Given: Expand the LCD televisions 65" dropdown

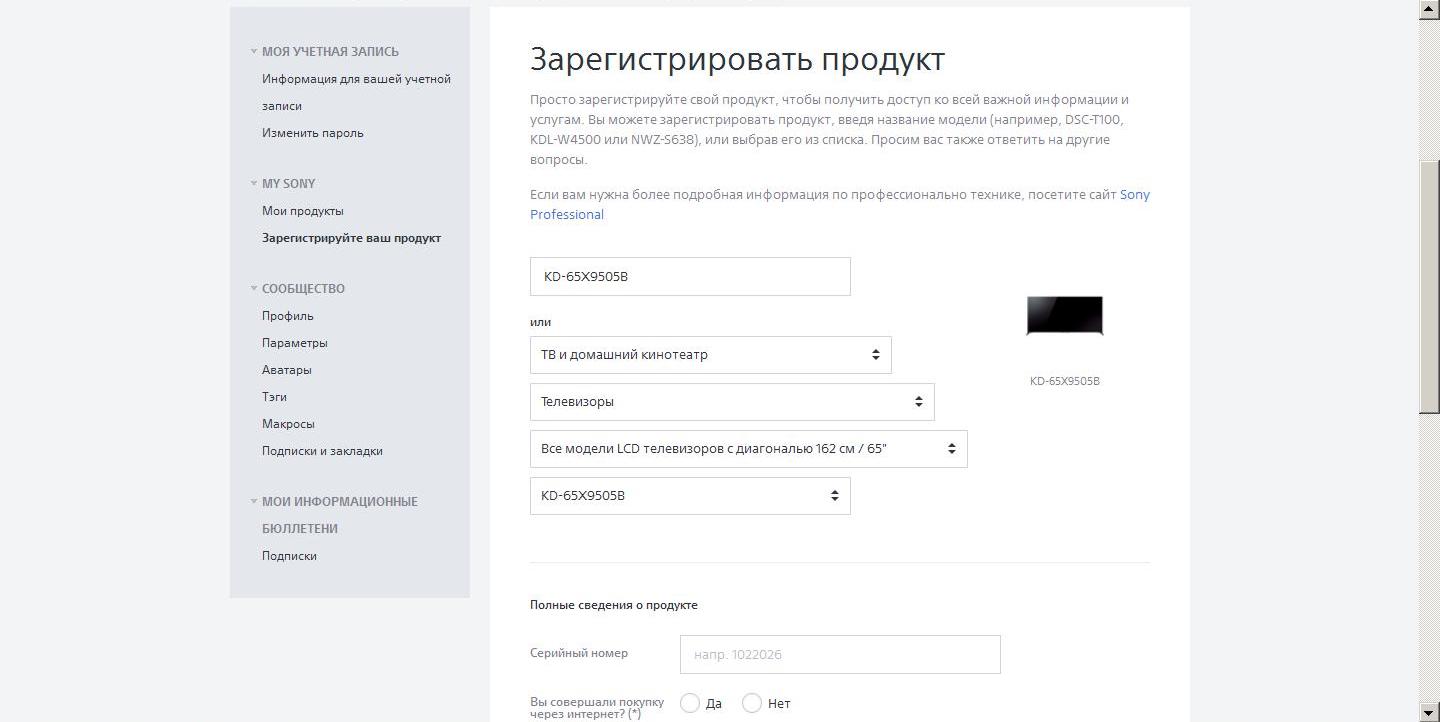Looking at the screenshot, I should (x=748, y=449).
